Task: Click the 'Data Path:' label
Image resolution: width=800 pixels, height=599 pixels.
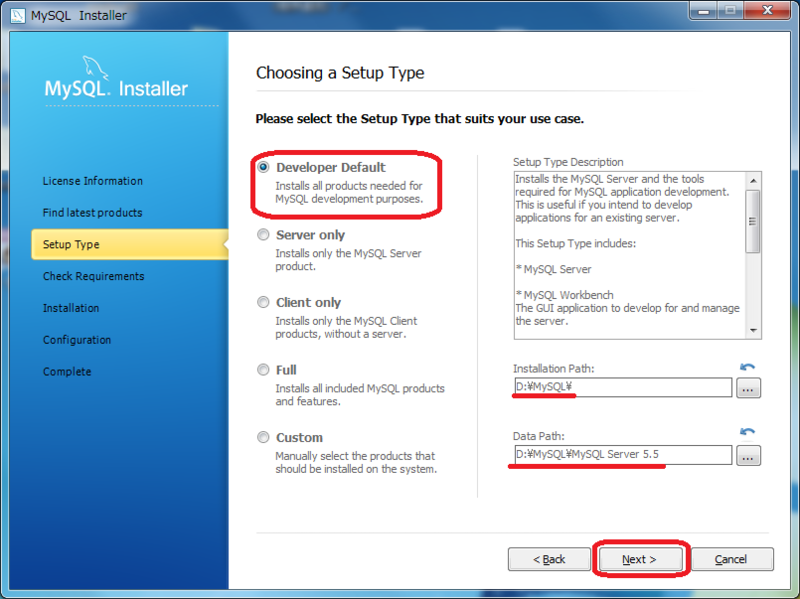Action: tap(539, 436)
